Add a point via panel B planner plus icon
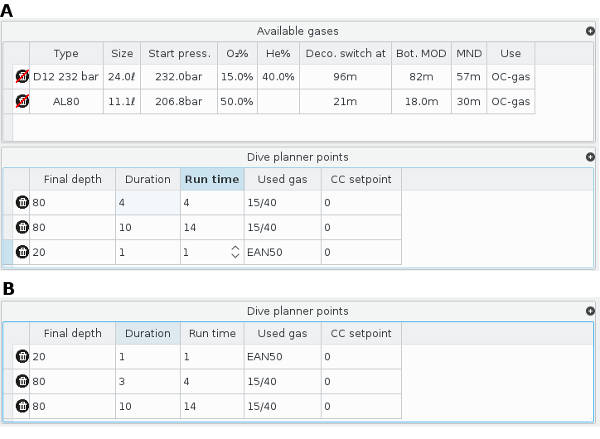The height and width of the screenshot is (439, 600). 590,311
